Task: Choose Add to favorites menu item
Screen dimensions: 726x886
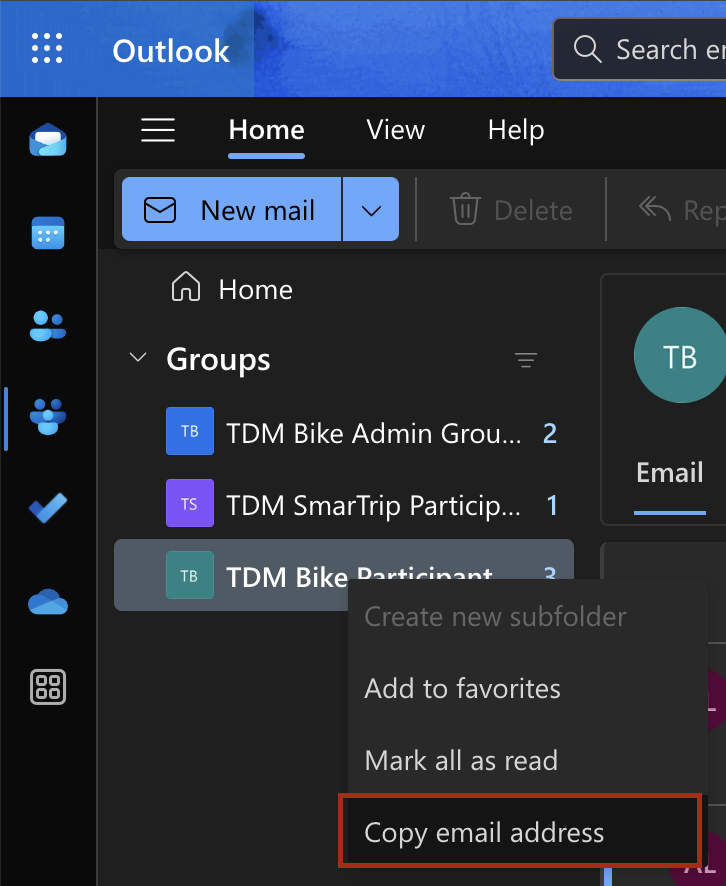Action: point(528,688)
